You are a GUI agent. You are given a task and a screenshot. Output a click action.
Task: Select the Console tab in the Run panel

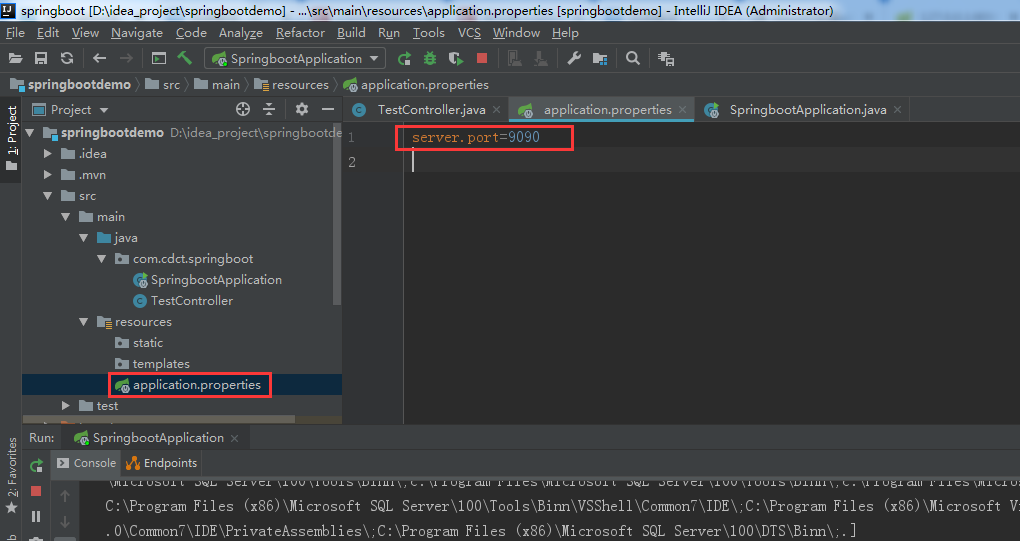coord(87,463)
